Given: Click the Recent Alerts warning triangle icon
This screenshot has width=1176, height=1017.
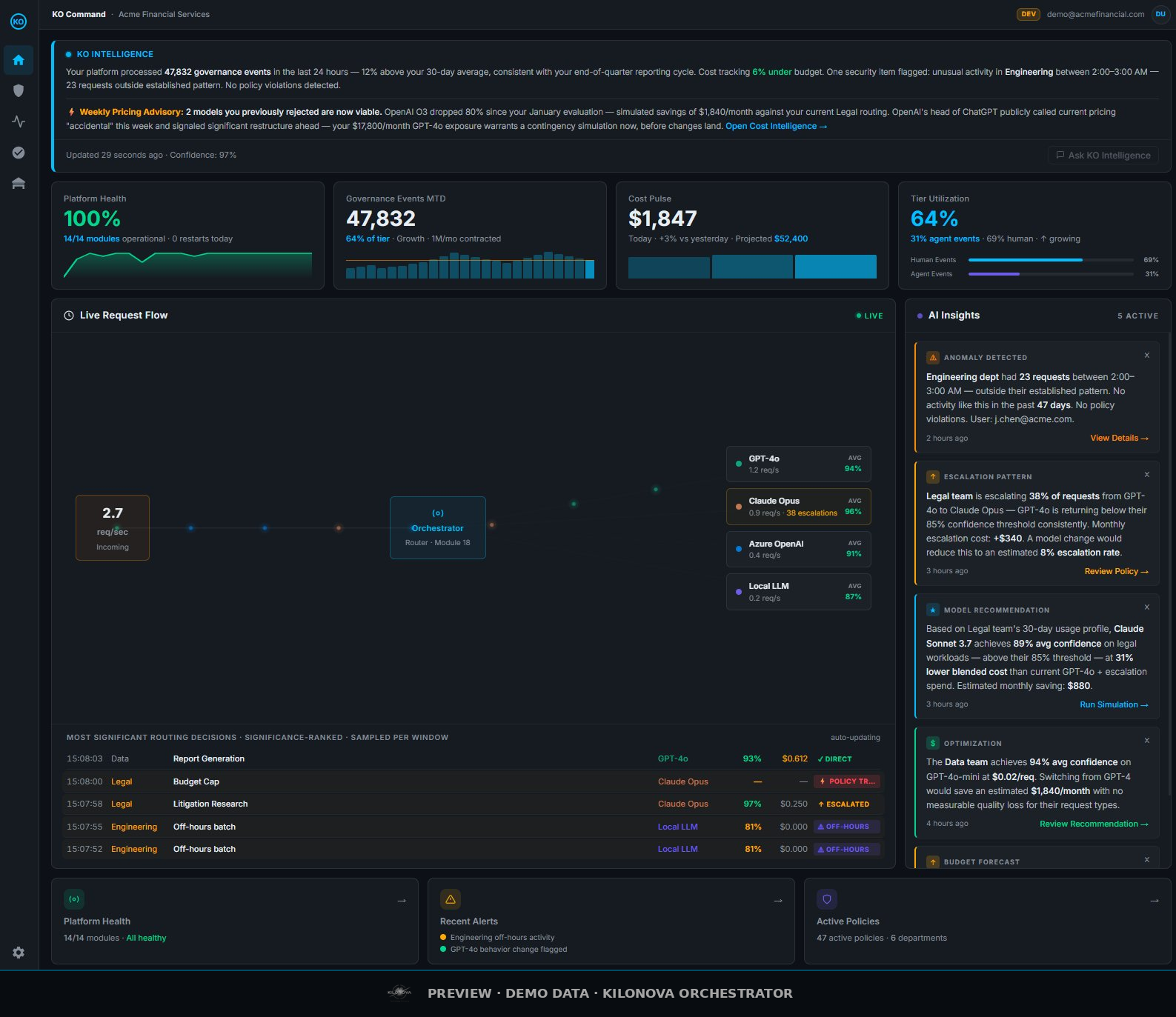Looking at the screenshot, I should (451, 899).
